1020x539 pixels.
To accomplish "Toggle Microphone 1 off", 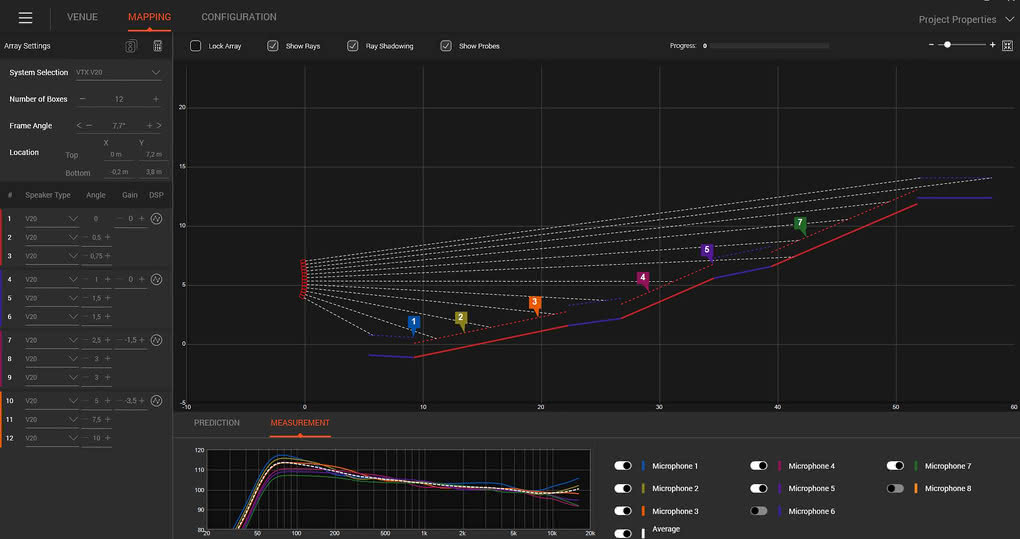I will 623,466.
